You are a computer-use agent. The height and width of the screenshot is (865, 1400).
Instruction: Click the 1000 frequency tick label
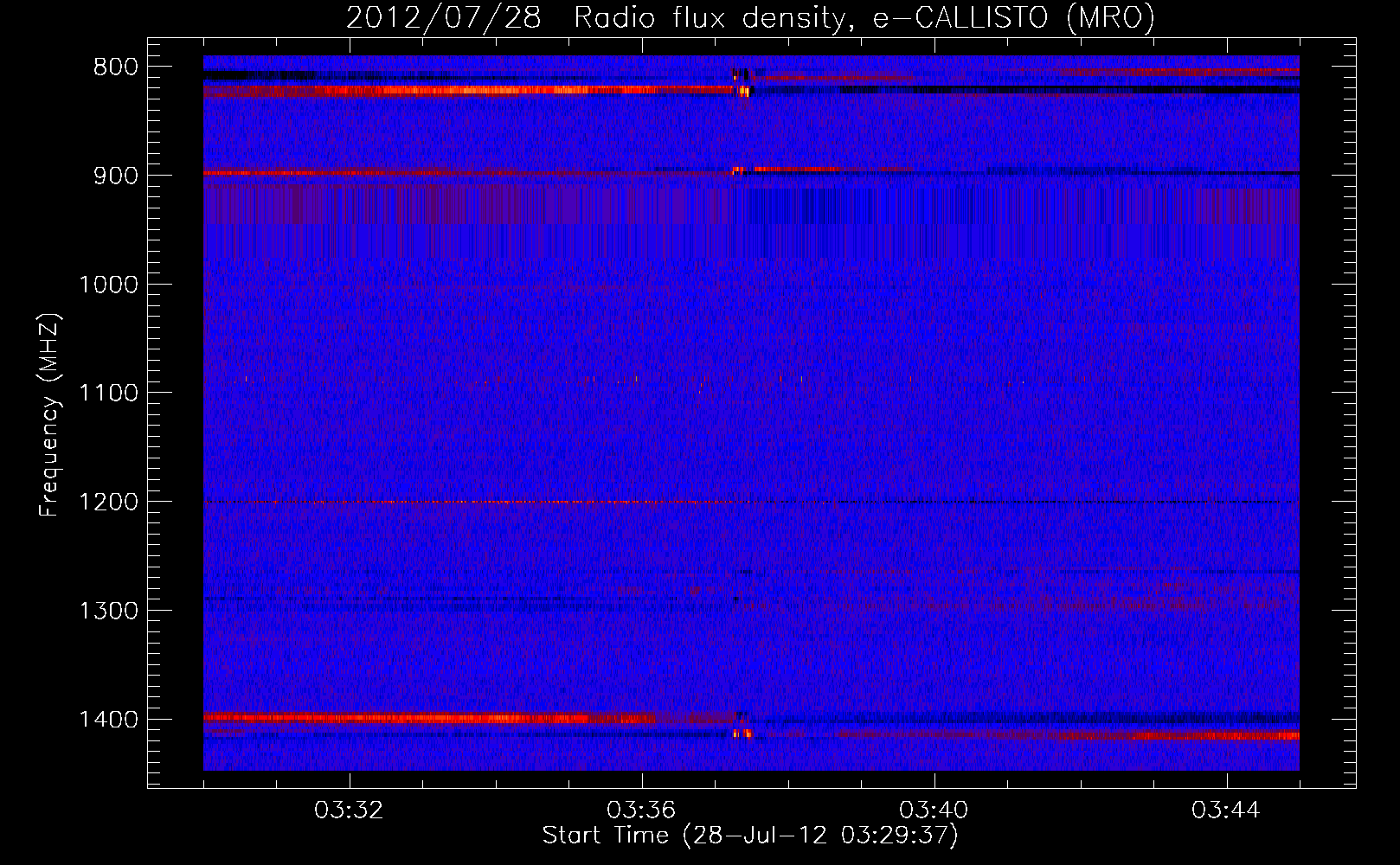point(108,285)
